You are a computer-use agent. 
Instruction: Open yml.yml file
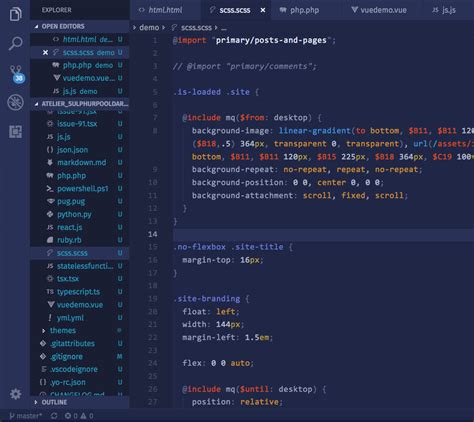(x=80, y=317)
